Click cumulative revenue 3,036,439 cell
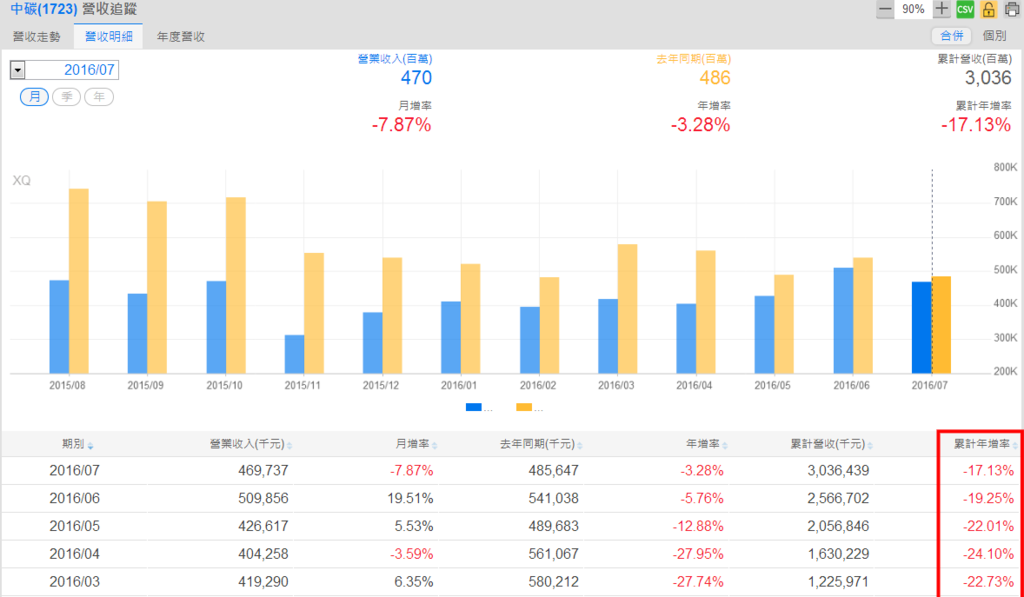The width and height of the screenshot is (1024, 597). tap(839, 470)
